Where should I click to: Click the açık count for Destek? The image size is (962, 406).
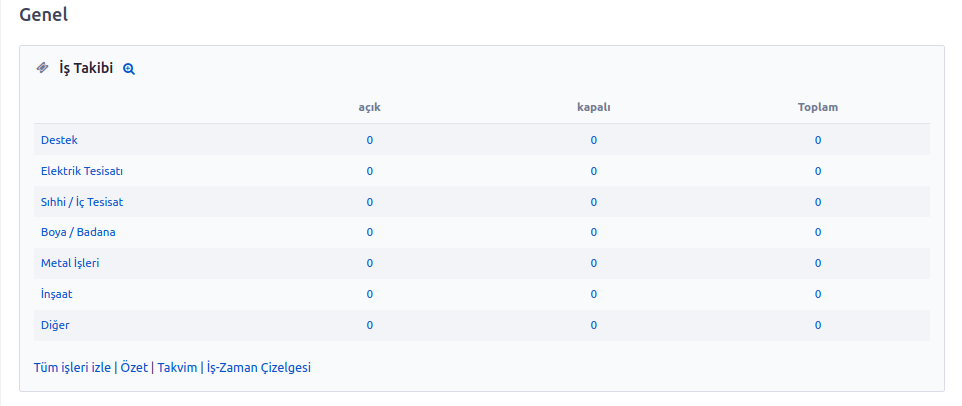pos(370,140)
